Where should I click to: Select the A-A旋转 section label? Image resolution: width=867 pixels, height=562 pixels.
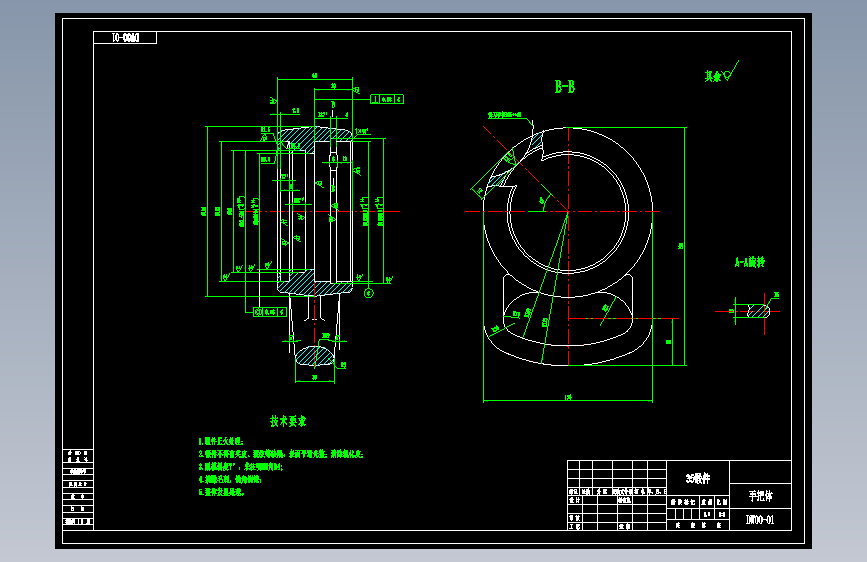[x=749, y=262]
